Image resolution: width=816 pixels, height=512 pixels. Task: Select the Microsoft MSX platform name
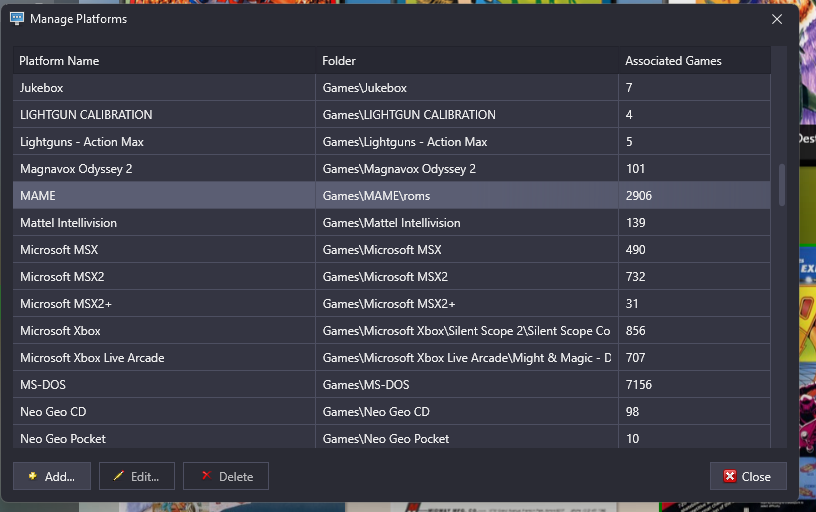click(59, 250)
